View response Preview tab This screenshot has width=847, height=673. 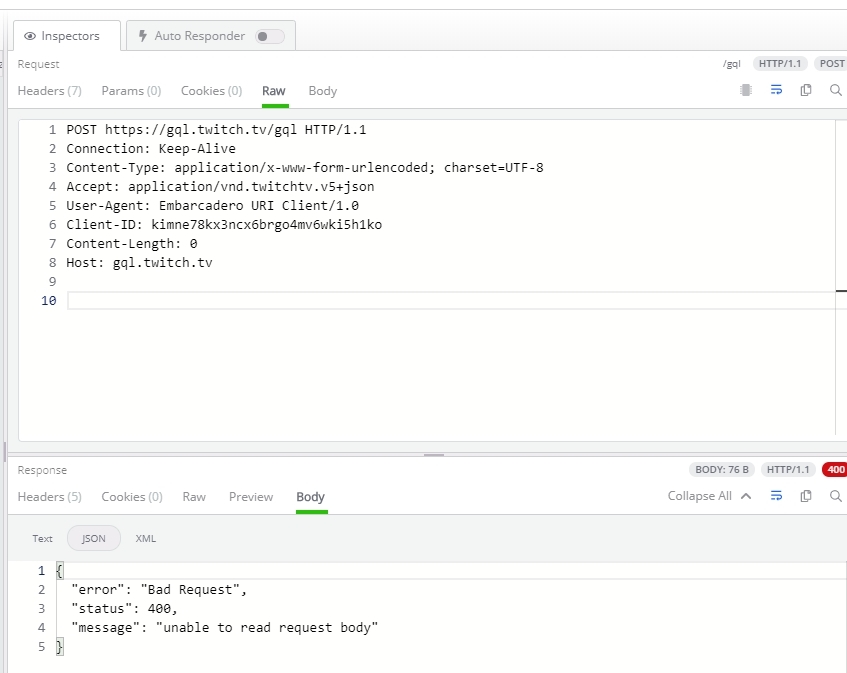251,496
